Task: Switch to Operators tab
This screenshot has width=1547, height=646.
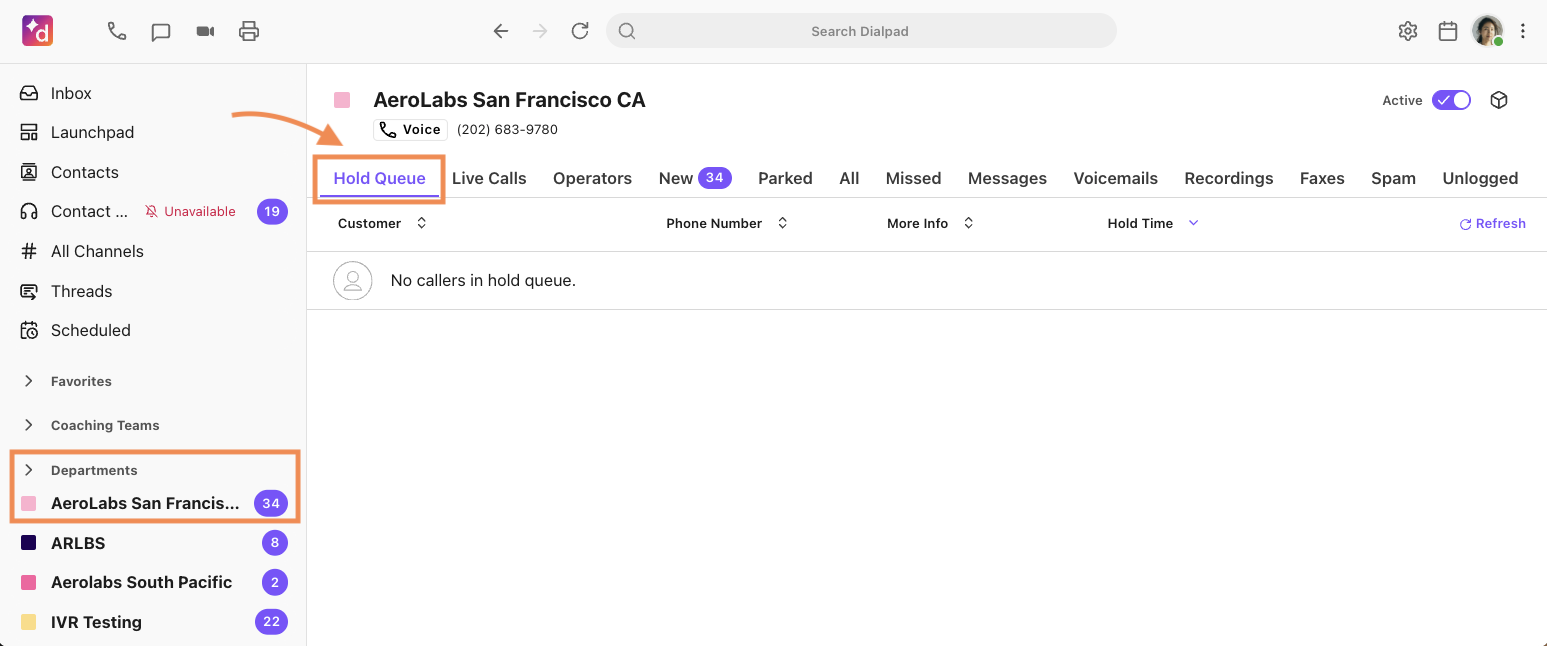Action: 592,178
